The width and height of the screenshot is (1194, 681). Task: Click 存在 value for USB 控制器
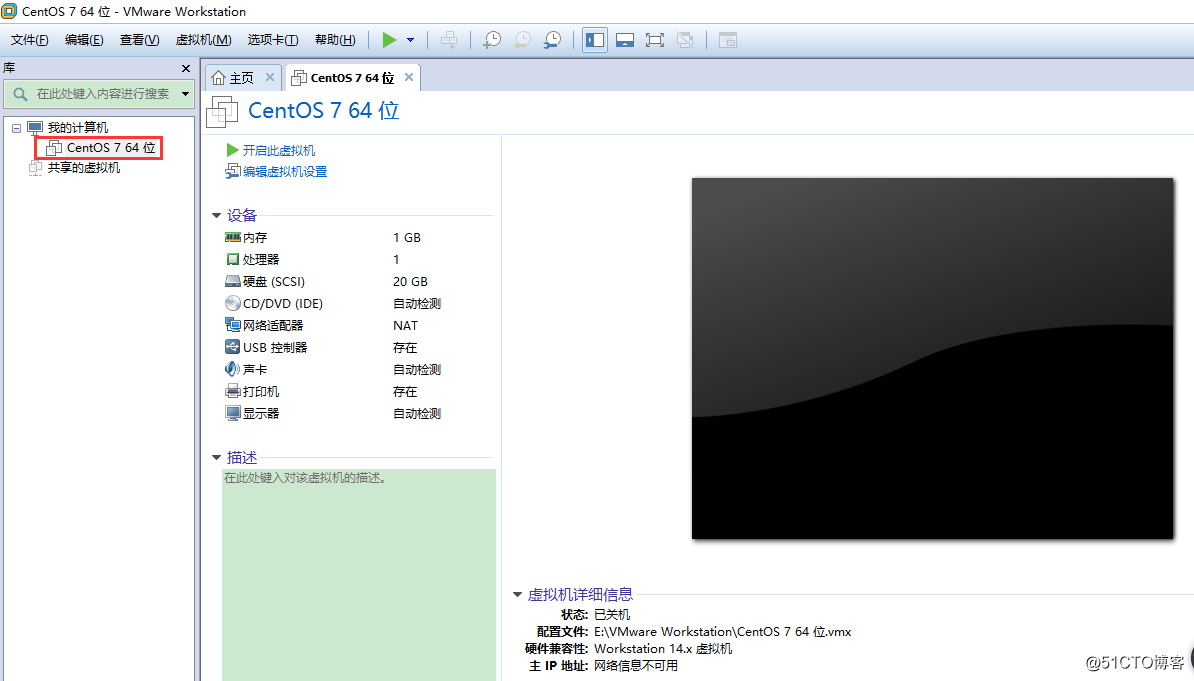(404, 347)
